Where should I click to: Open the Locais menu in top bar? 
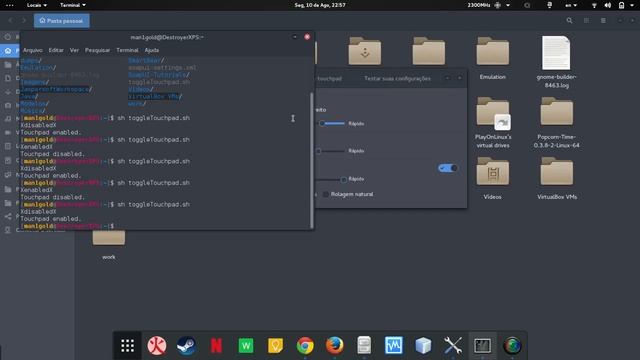point(37,5)
